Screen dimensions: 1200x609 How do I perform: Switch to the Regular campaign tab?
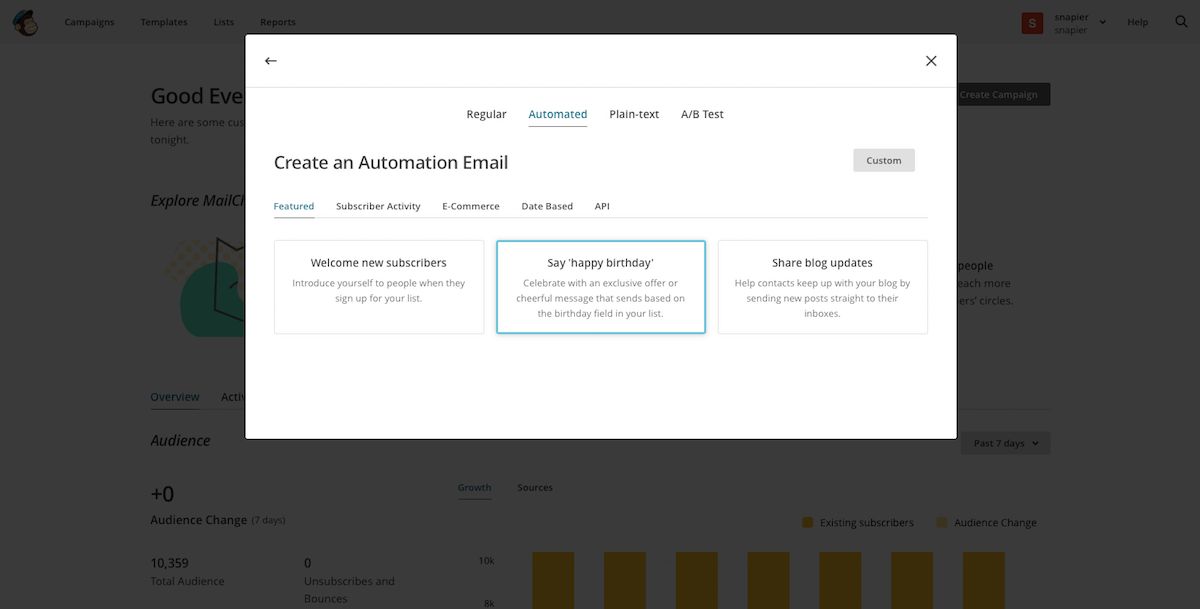(486, 114)
